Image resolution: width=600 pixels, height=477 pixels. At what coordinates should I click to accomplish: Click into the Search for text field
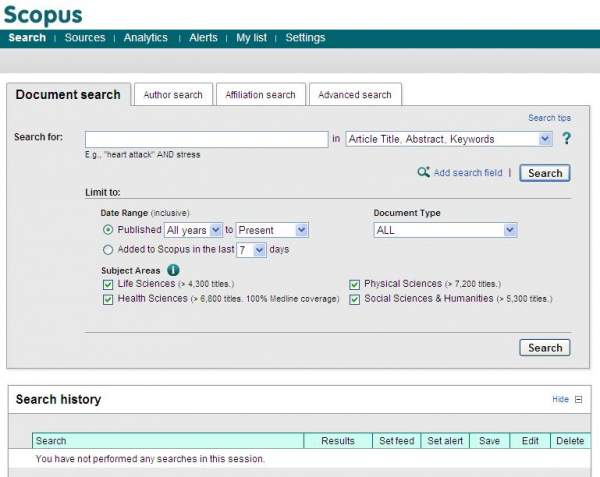207,139
